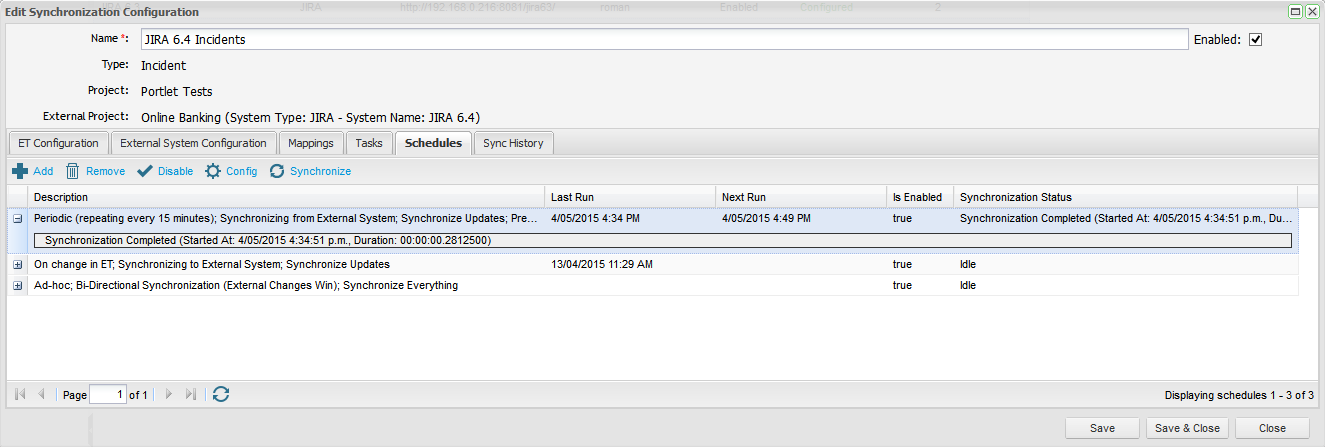Collapse the Periodic schedule row
The width and height of the screenshot is (1325, 447).
pos(18,218)
